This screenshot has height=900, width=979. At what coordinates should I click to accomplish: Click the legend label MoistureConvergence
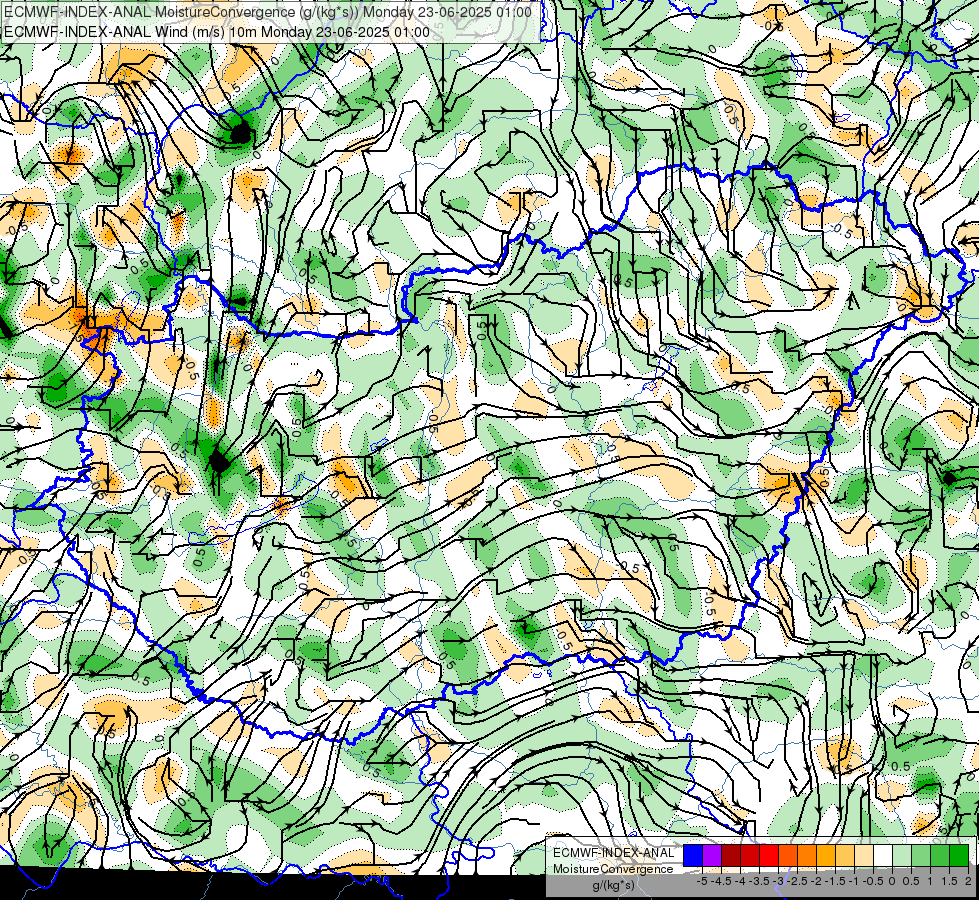point(613,869)
